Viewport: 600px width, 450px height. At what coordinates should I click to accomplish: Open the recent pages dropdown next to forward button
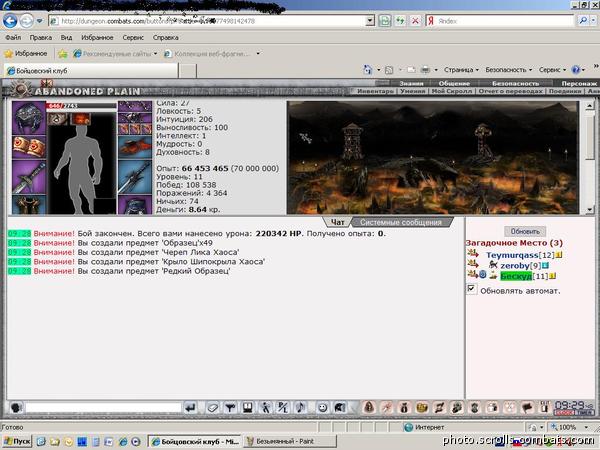point(39,21)
